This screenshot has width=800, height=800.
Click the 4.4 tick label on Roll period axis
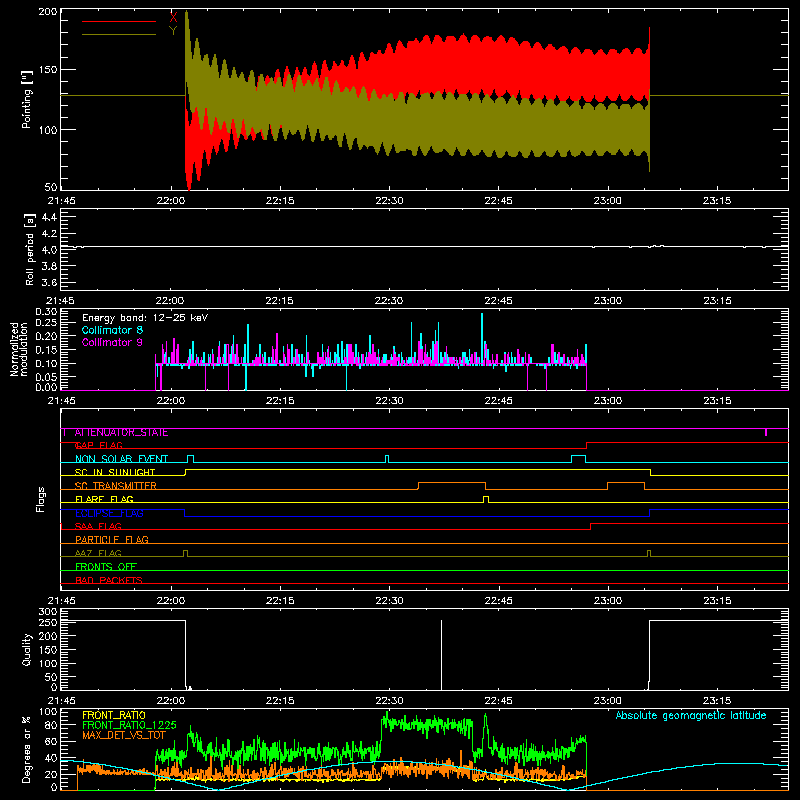pos(49,217)
